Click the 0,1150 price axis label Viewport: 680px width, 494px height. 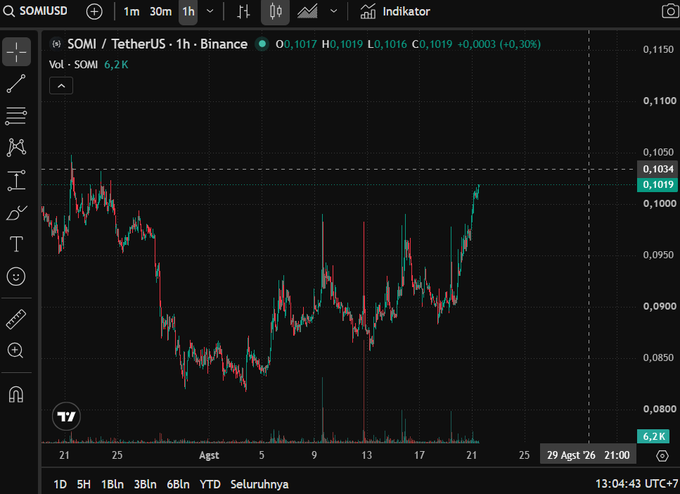tap(659, 49)
